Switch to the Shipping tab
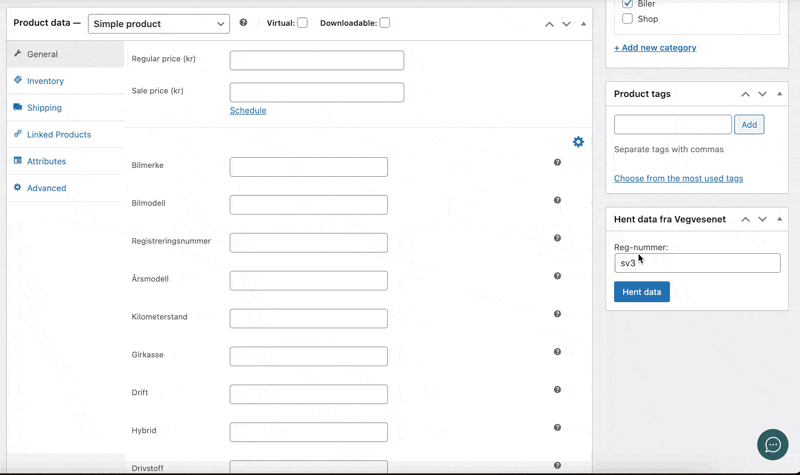 pos(66,108)
